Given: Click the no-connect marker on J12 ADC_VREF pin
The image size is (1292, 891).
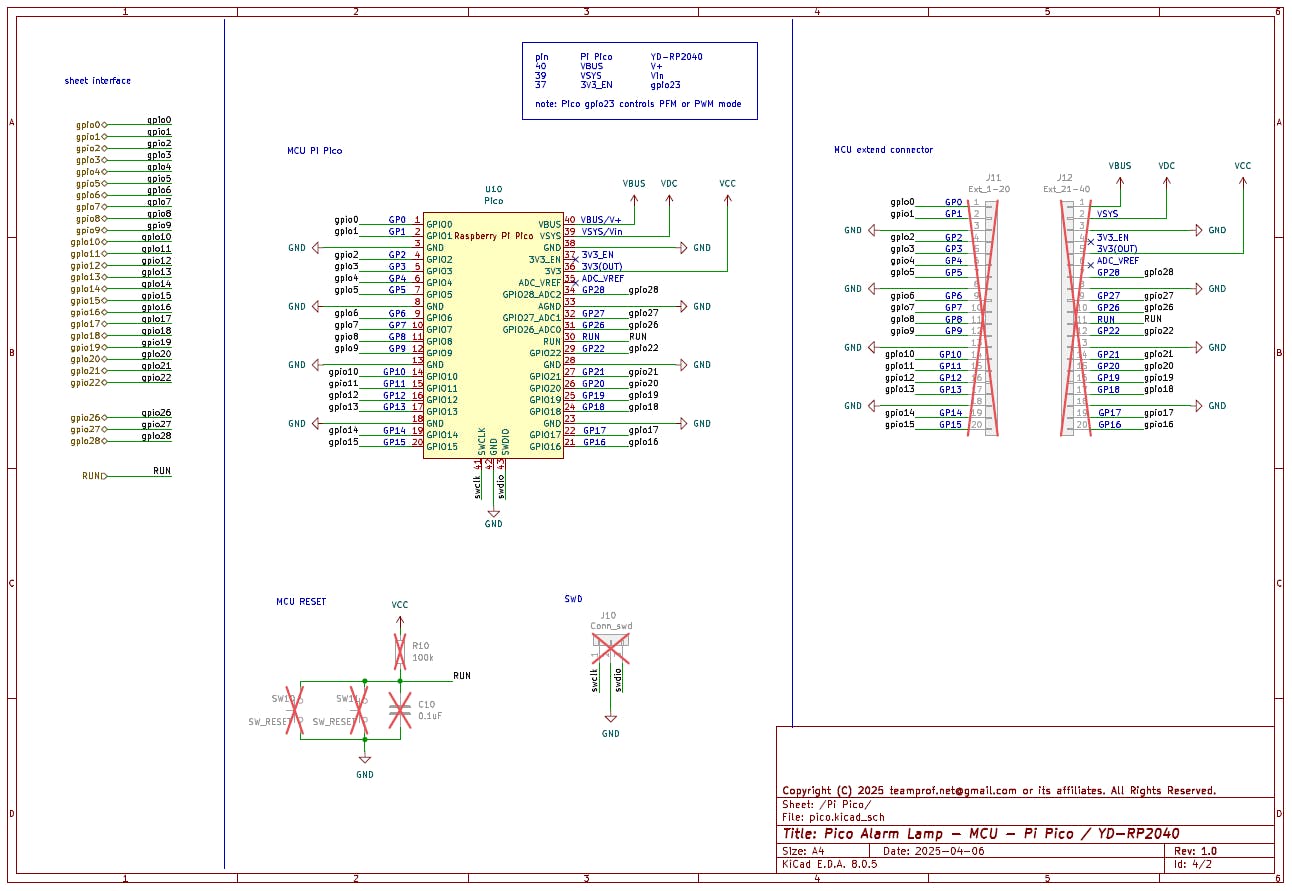Looking at the screenshot, I should 1090,265.
